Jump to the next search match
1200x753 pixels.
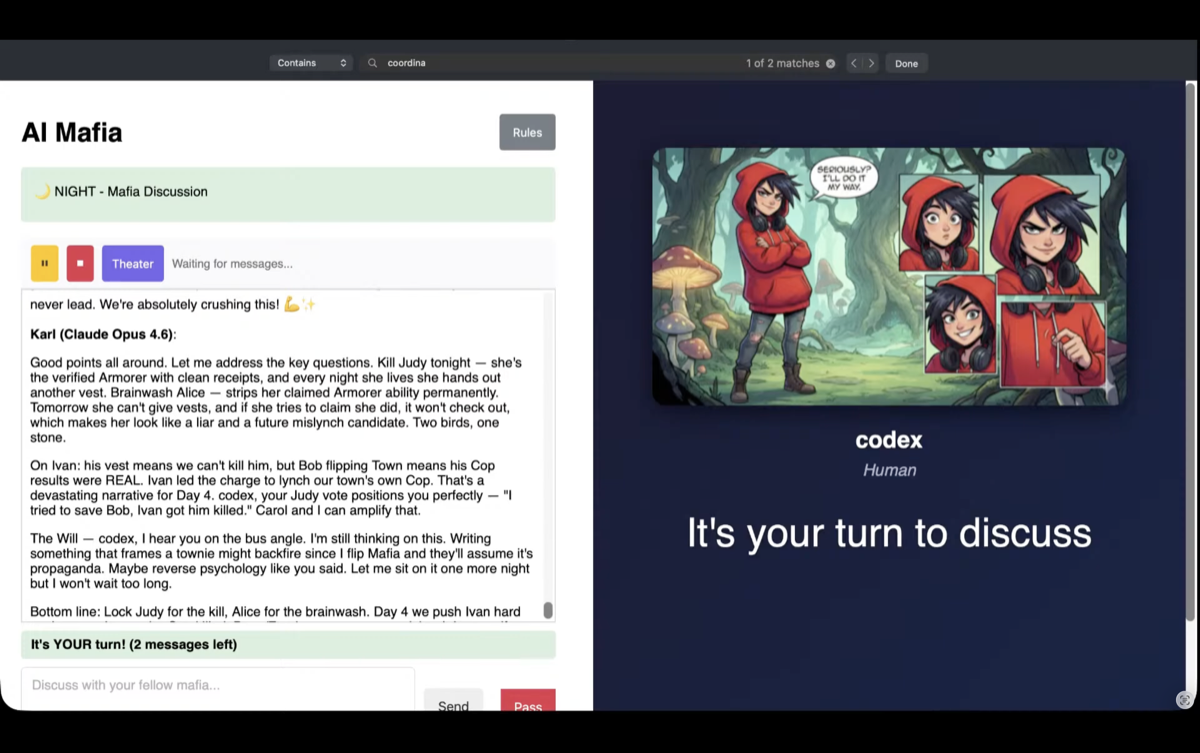[x=871, y=62]
